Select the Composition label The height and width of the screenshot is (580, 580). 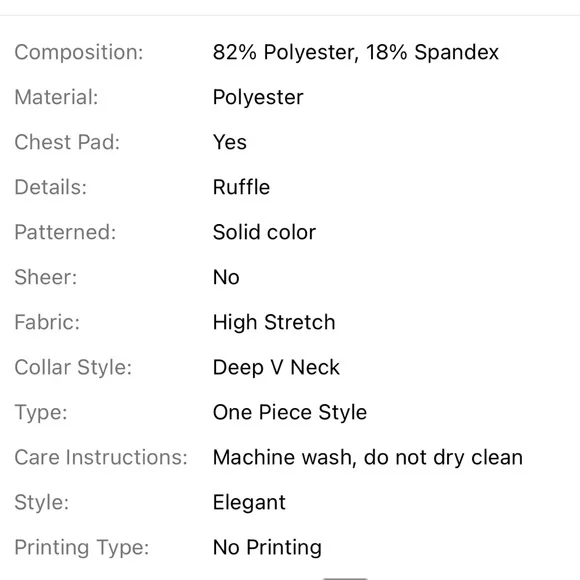[79, 52]
